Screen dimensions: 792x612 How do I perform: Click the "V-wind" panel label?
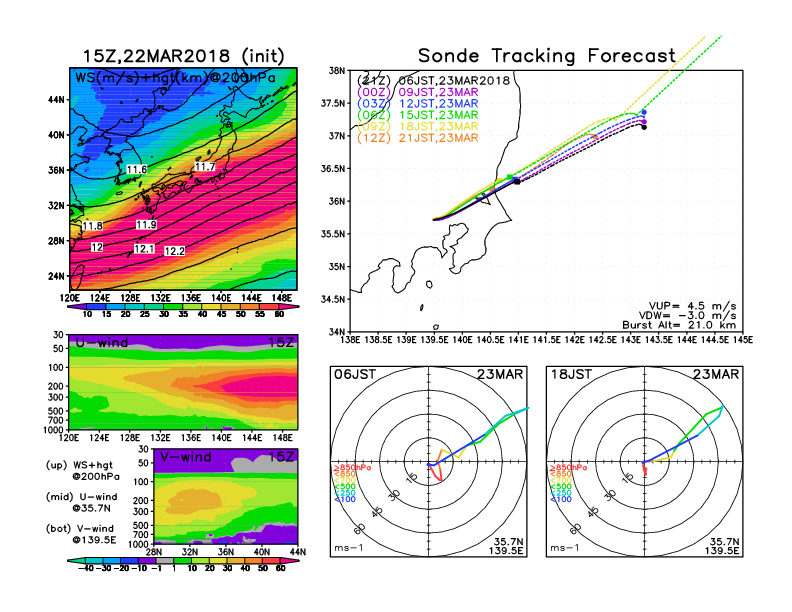(185, 457)
